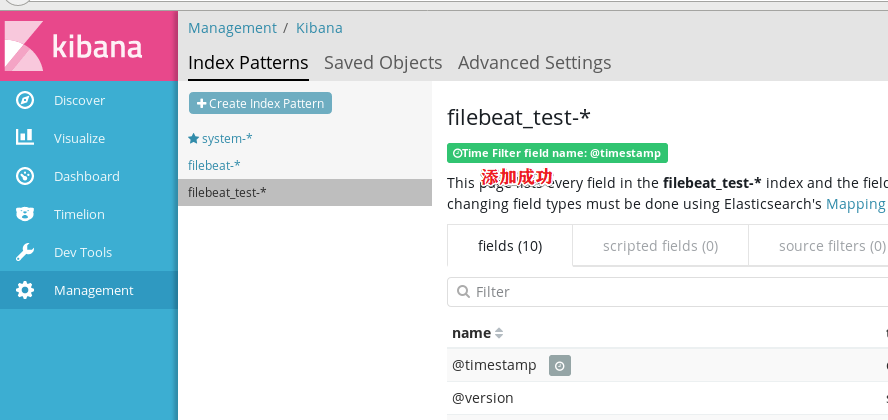Open the Mapping API link
This screenshot has height=420, width=888.
[x=855, y=204]
